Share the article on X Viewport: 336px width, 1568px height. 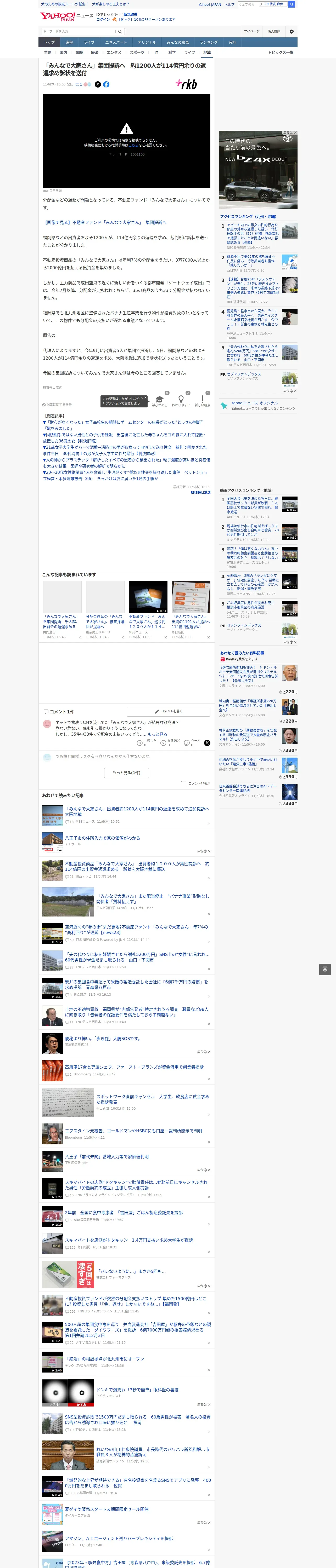[98, 85]
